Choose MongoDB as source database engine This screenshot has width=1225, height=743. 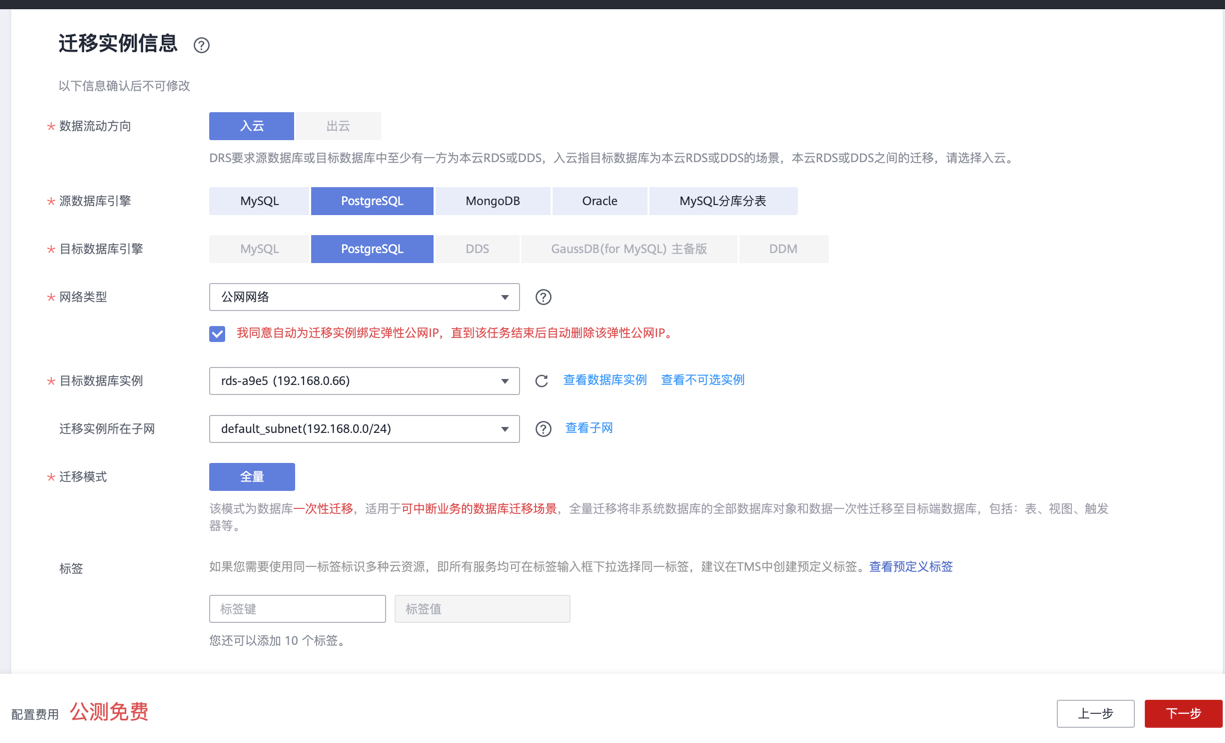click(x=492, y=201)
